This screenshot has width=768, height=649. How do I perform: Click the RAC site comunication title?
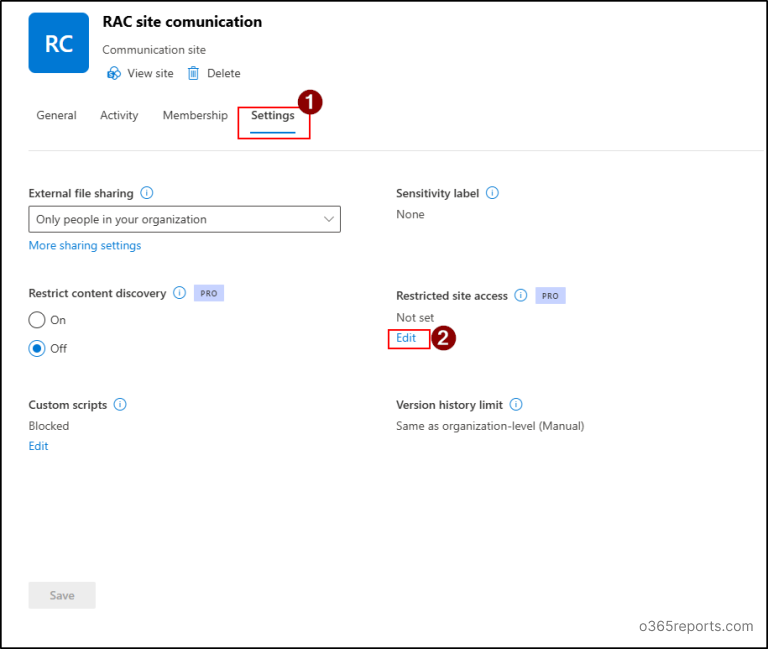click(x=182, y=22)
